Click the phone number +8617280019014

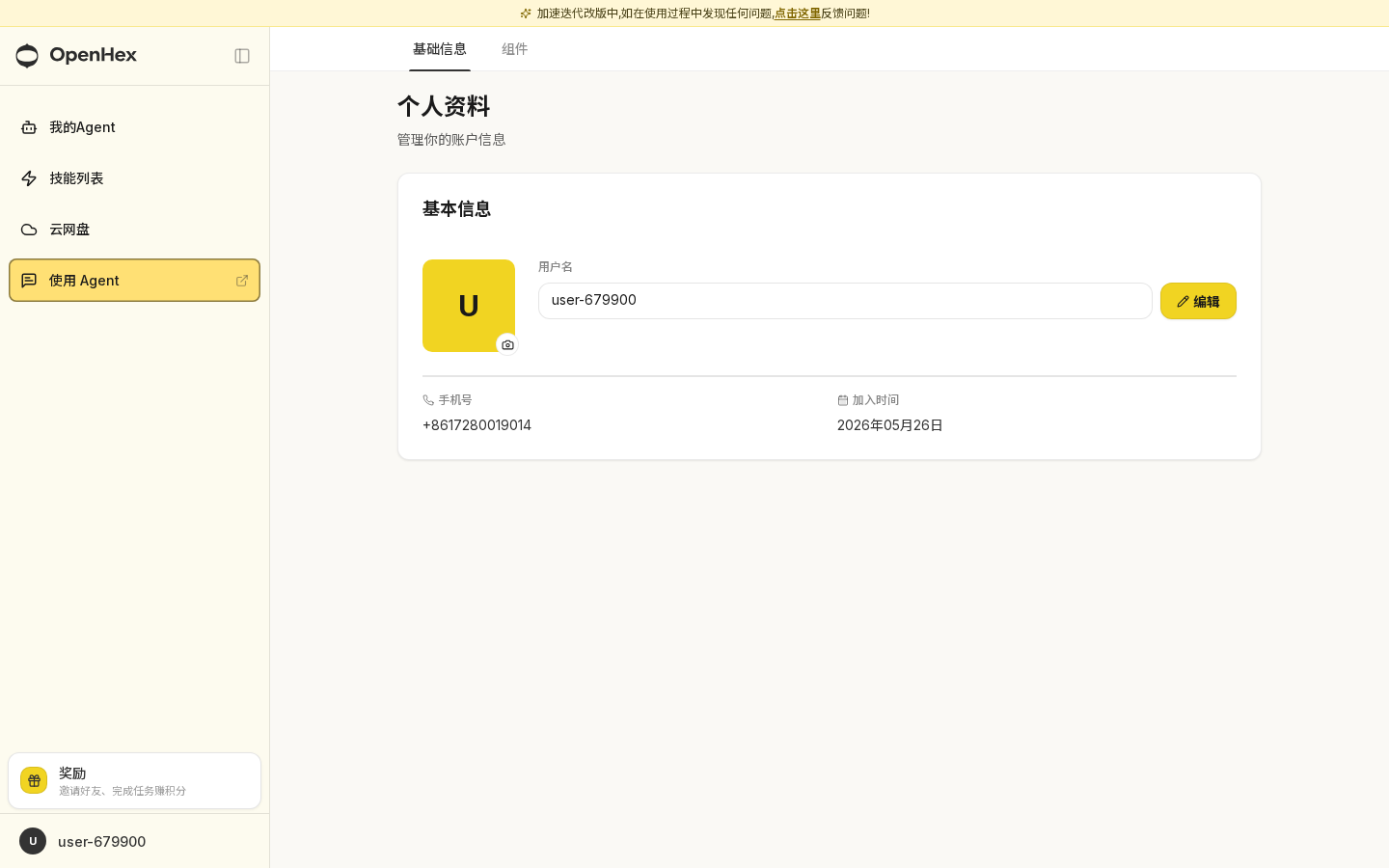(477, 425)
